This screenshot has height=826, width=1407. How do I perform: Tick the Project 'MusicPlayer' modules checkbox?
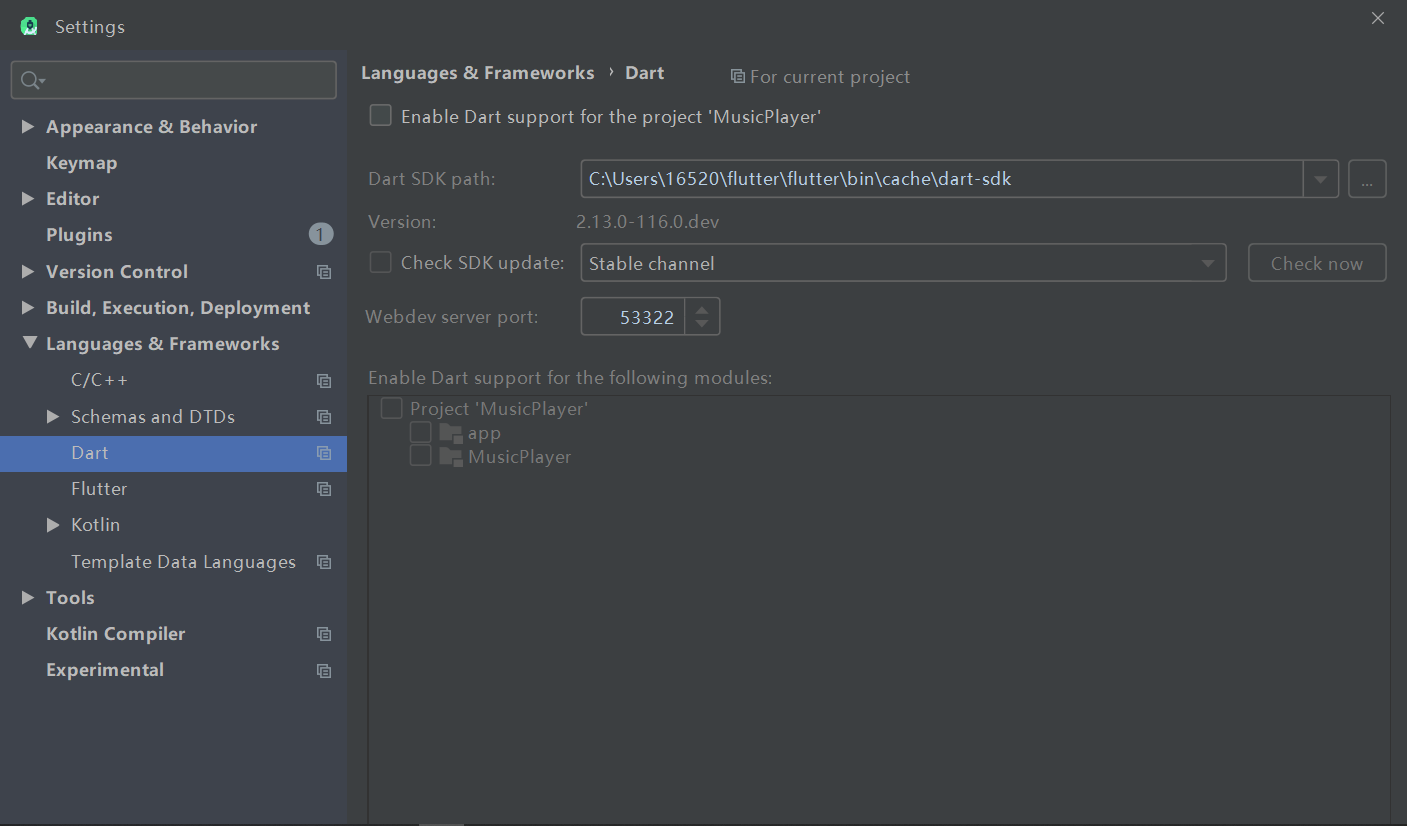pyautogui.click(x=391, y=408)
